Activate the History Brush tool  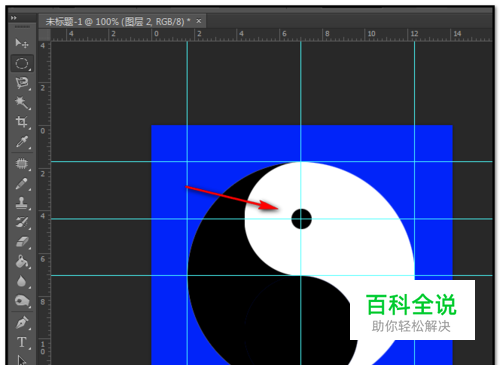[22, 222]
